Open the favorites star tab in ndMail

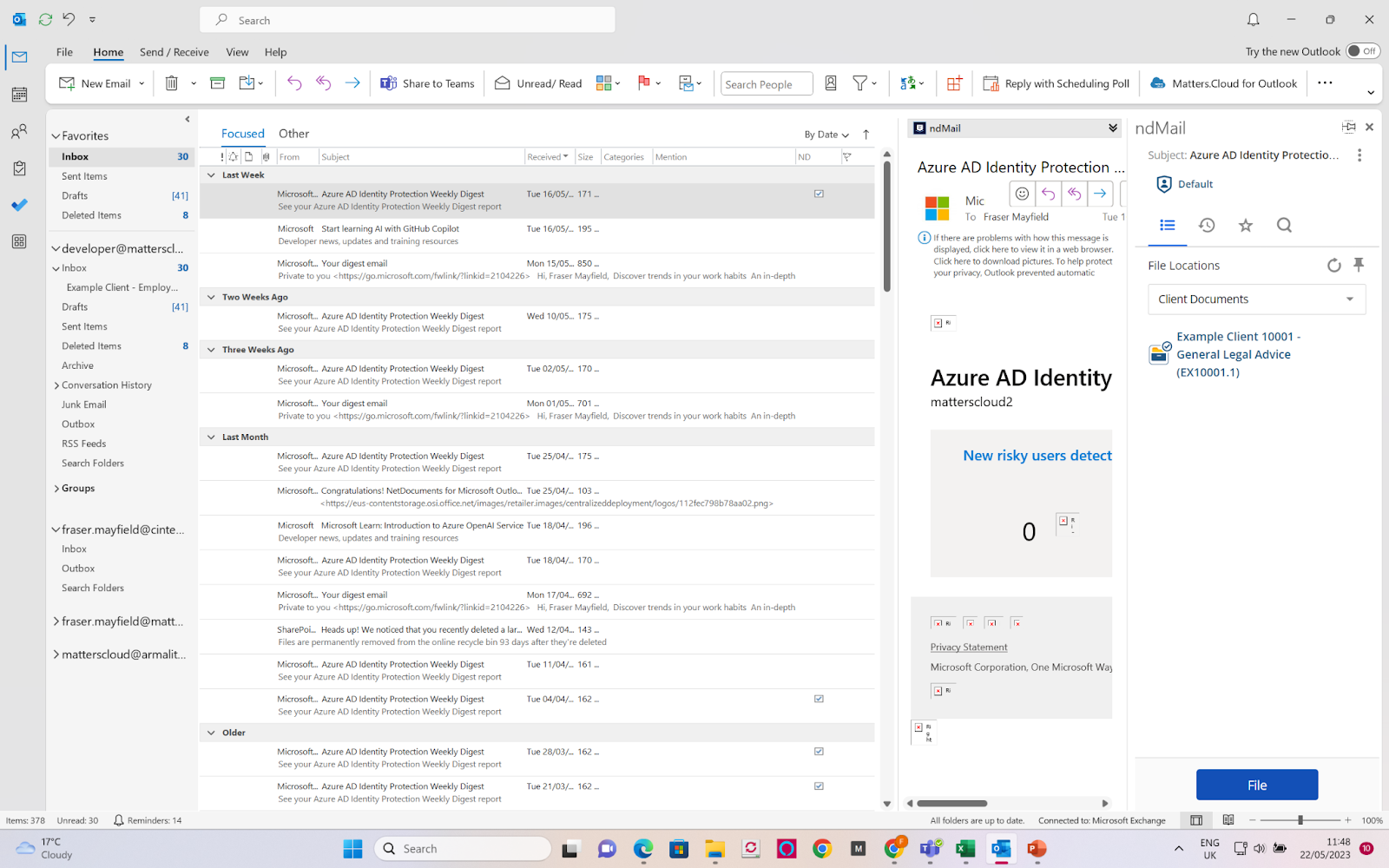(1246, 226)
